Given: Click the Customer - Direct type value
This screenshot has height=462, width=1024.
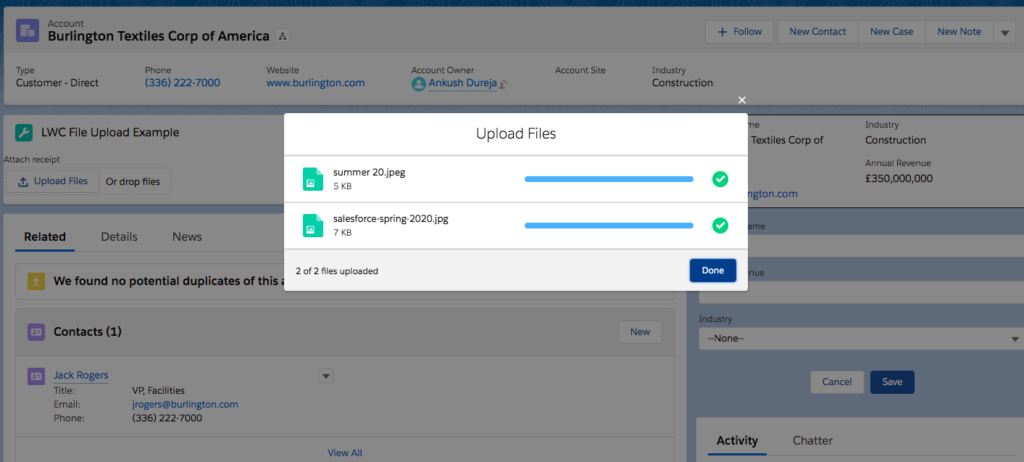Looking at the screenshot, I should click(x=57, y=83).
